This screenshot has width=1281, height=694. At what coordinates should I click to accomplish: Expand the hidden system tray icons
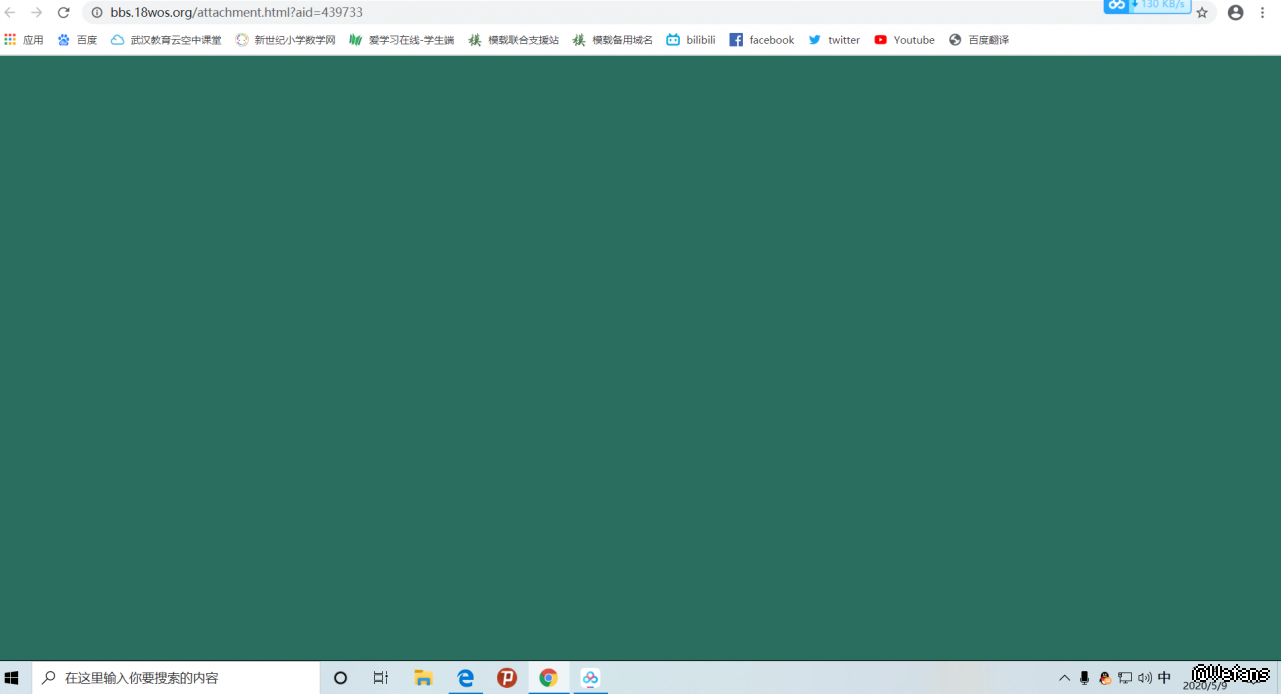[1064, 678]
